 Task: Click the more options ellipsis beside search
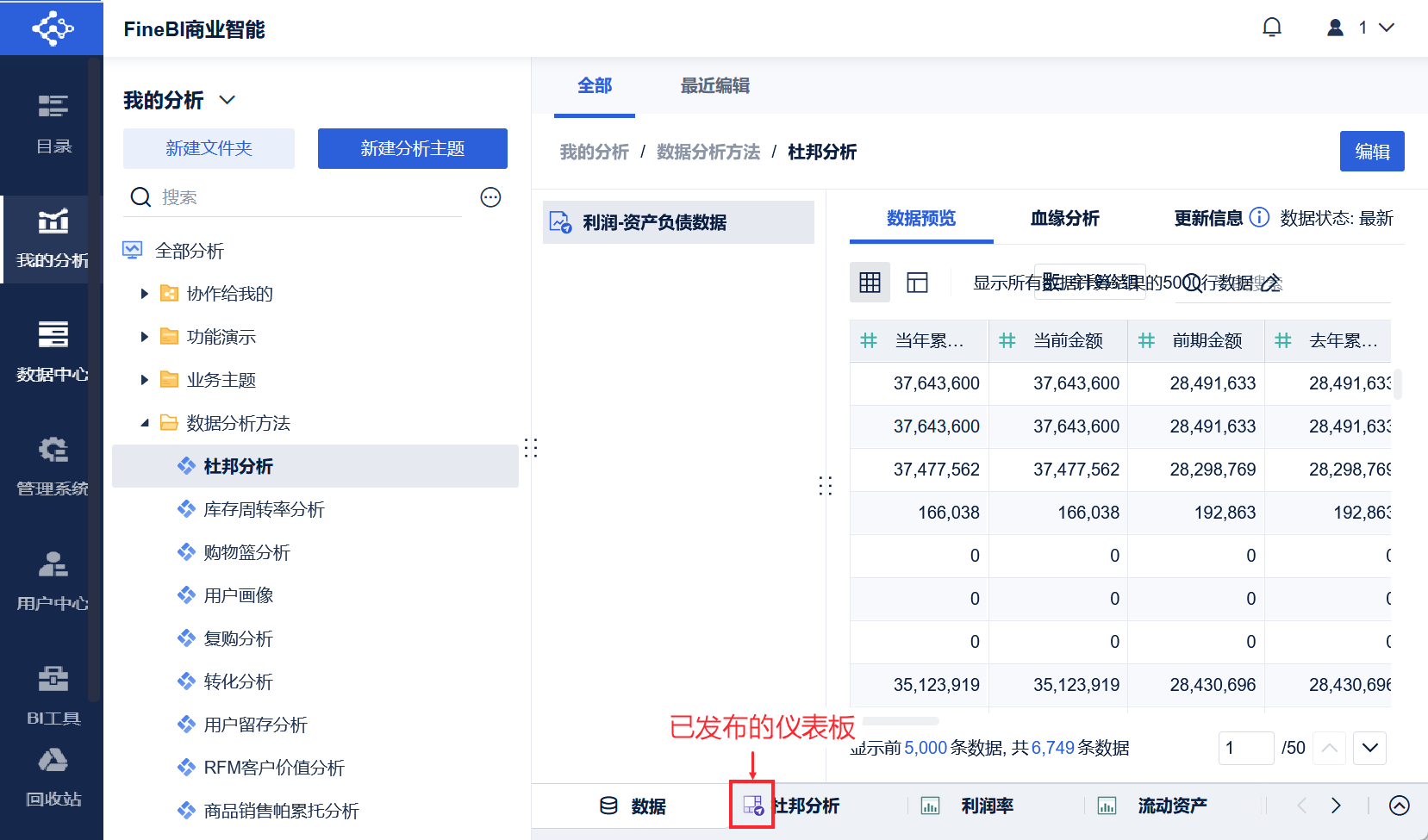pos(490,197)
